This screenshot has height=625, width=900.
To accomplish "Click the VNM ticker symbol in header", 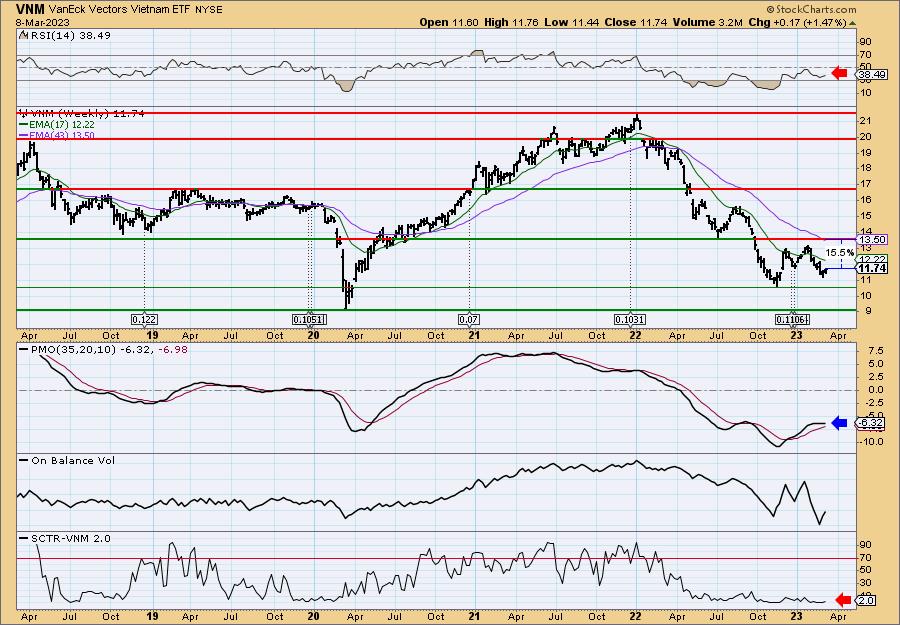I will click(30, 9).
